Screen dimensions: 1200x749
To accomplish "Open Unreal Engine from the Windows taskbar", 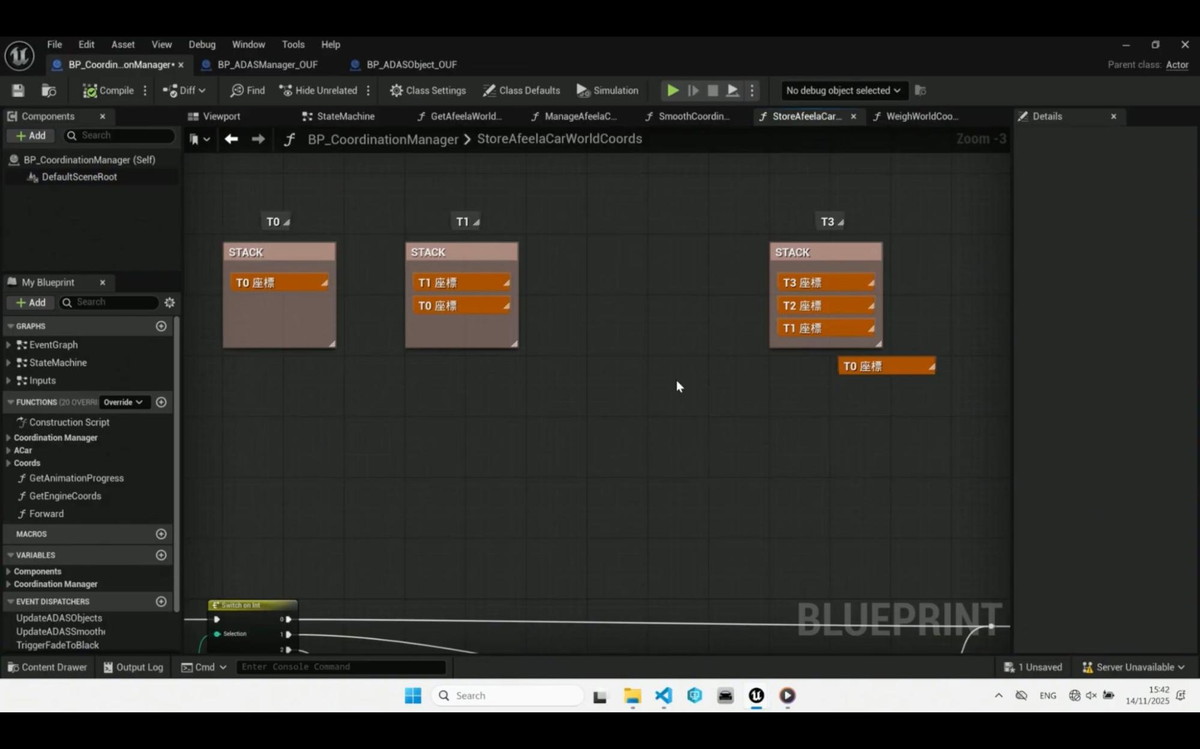I will click(756, 696).
